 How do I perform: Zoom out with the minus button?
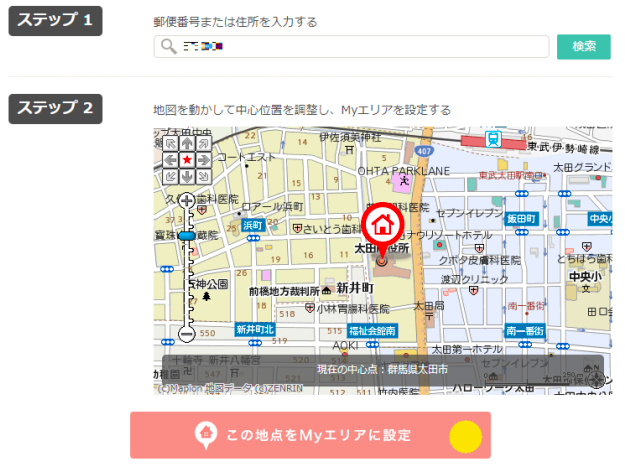[187, 333]
